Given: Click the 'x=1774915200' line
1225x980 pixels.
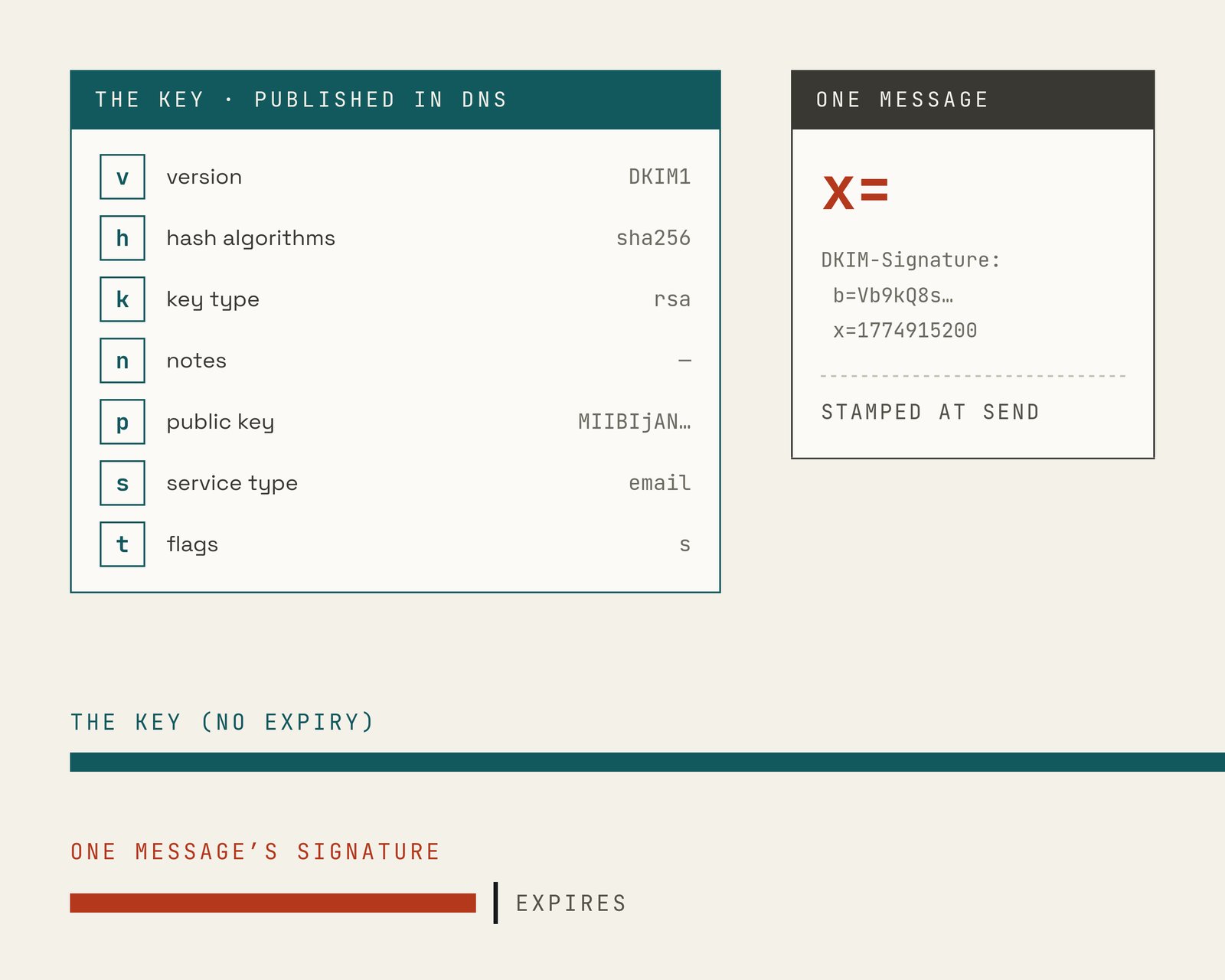Looking at the screenshot, I should click(x=906, y=331).
